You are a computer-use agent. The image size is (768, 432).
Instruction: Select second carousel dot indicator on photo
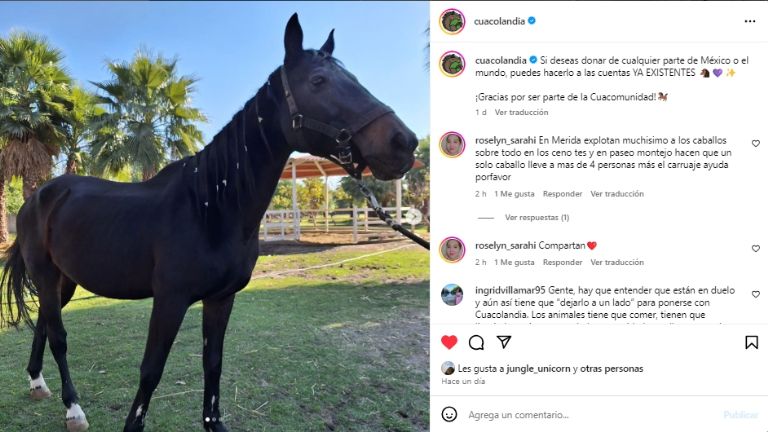pyautogui.click(x=215, y=420)
